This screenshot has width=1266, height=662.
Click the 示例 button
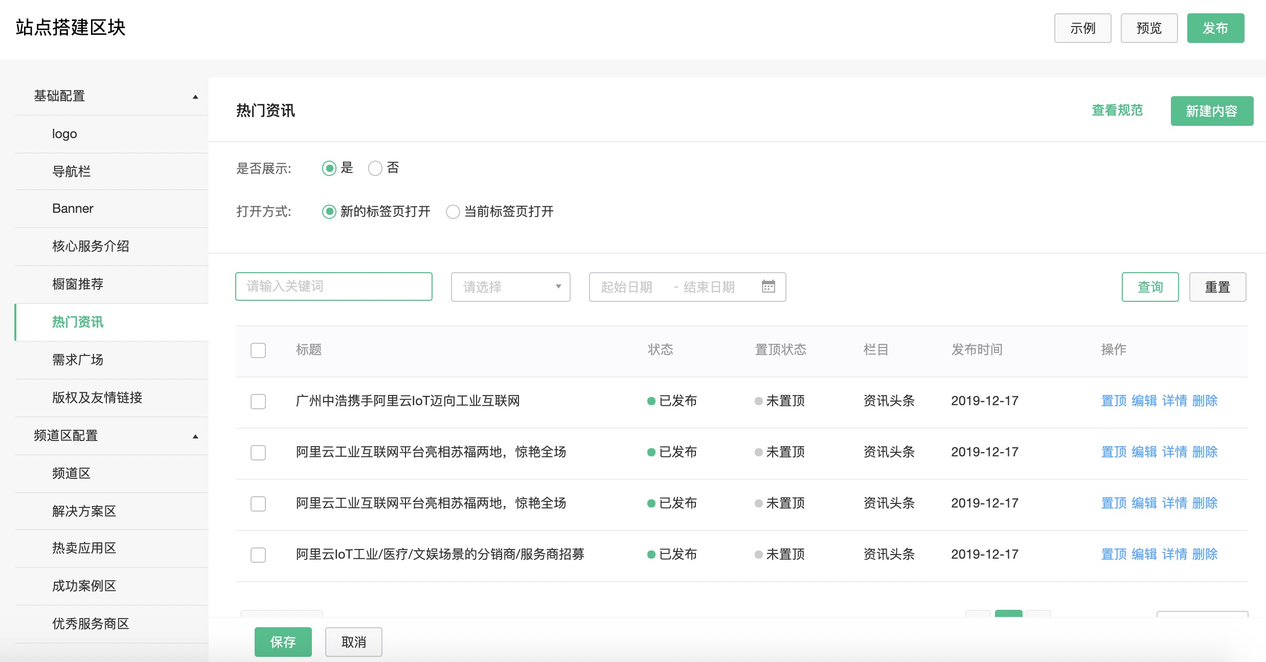(1083, 28)
